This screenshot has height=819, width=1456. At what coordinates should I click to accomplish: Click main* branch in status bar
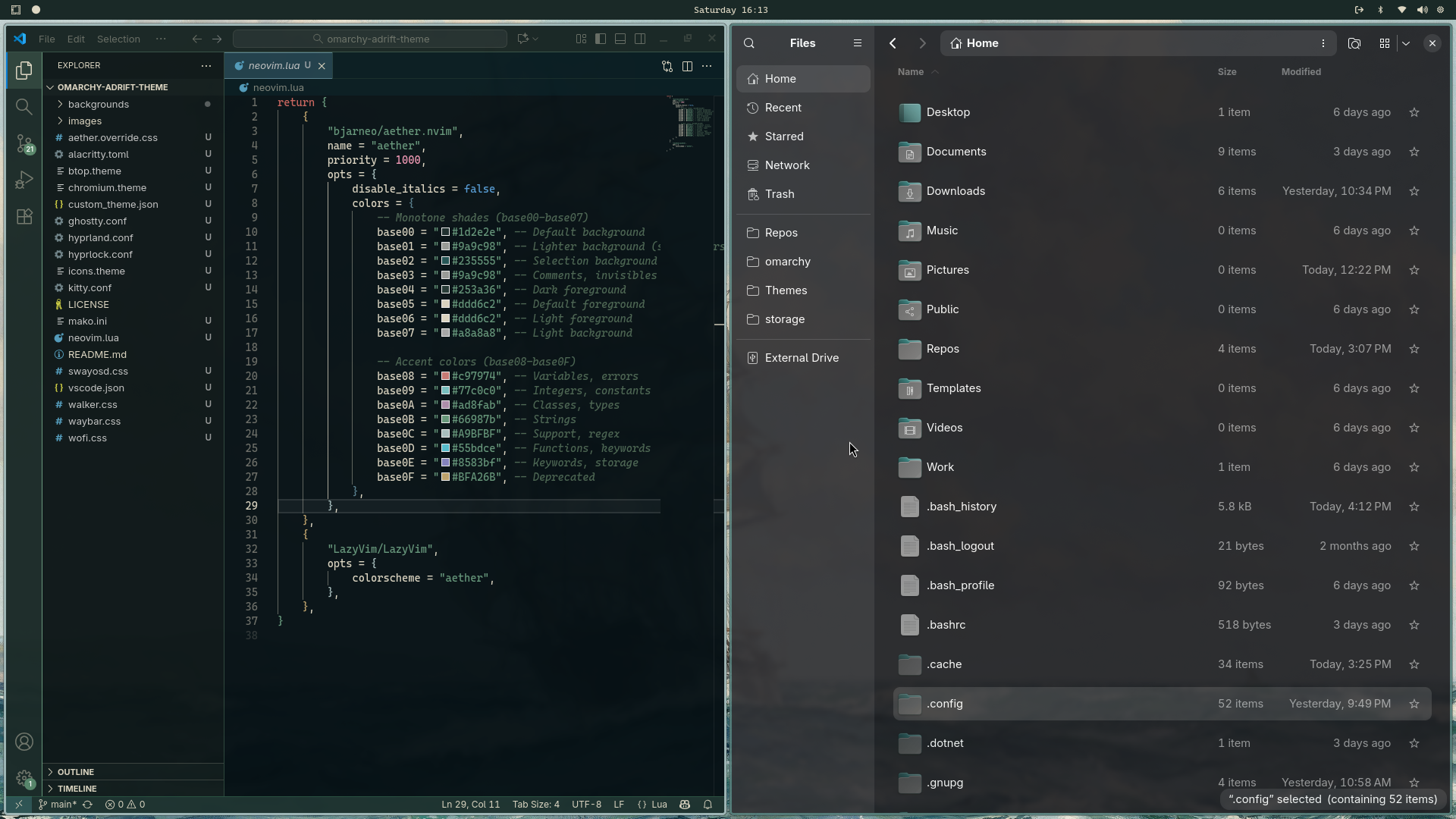(x=58, y=805)
